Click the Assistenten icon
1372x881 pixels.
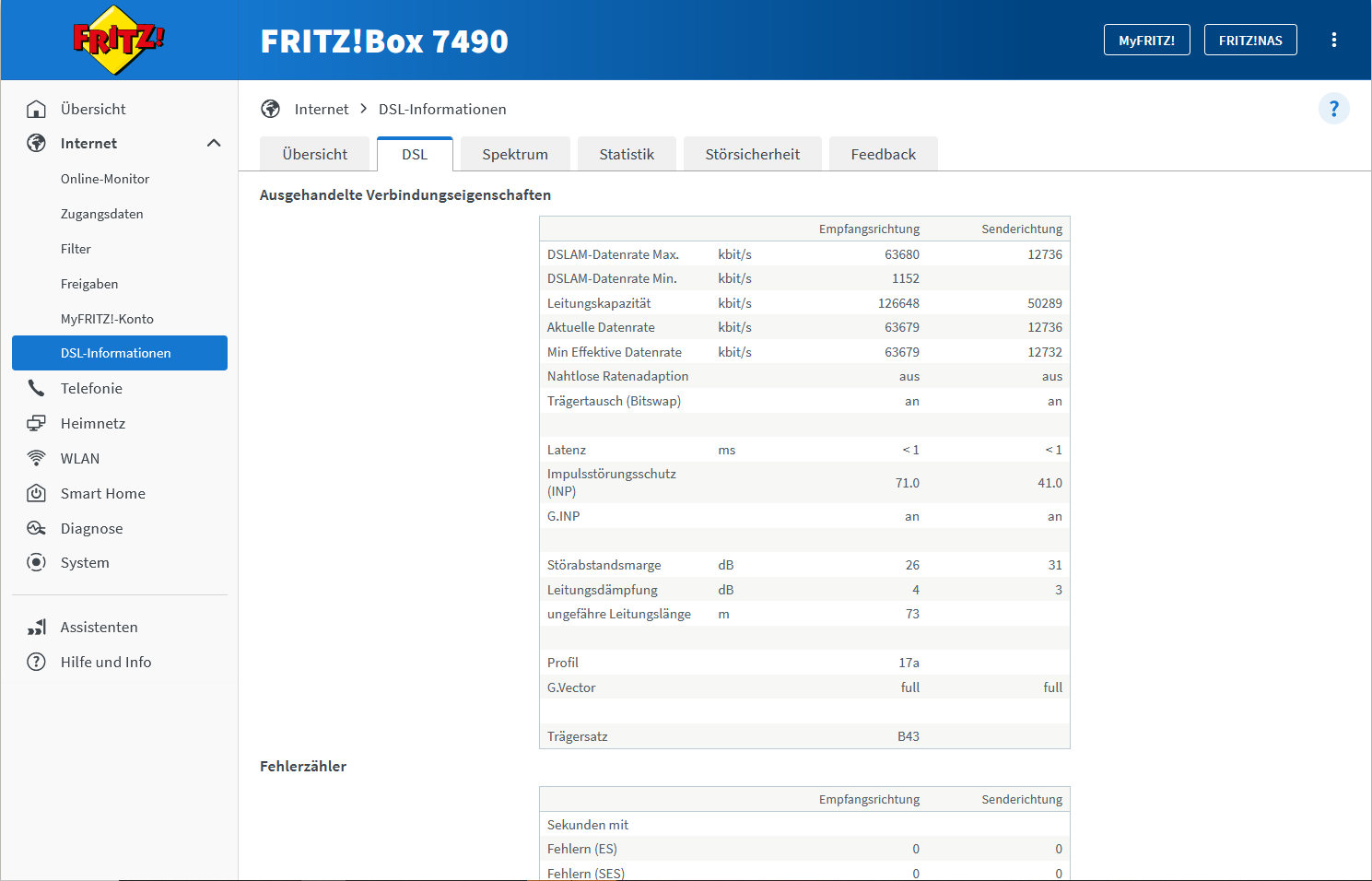36,627
